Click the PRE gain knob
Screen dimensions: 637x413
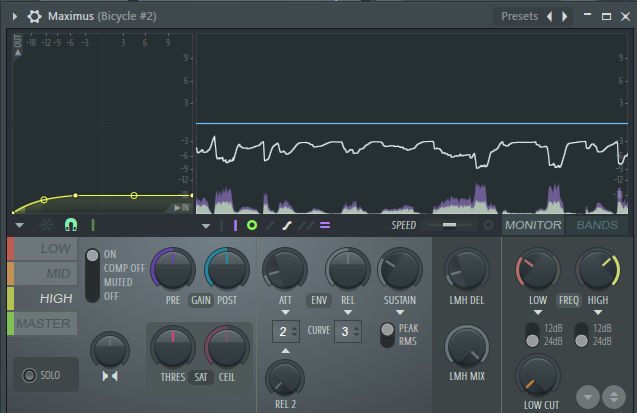click(173, 269)
